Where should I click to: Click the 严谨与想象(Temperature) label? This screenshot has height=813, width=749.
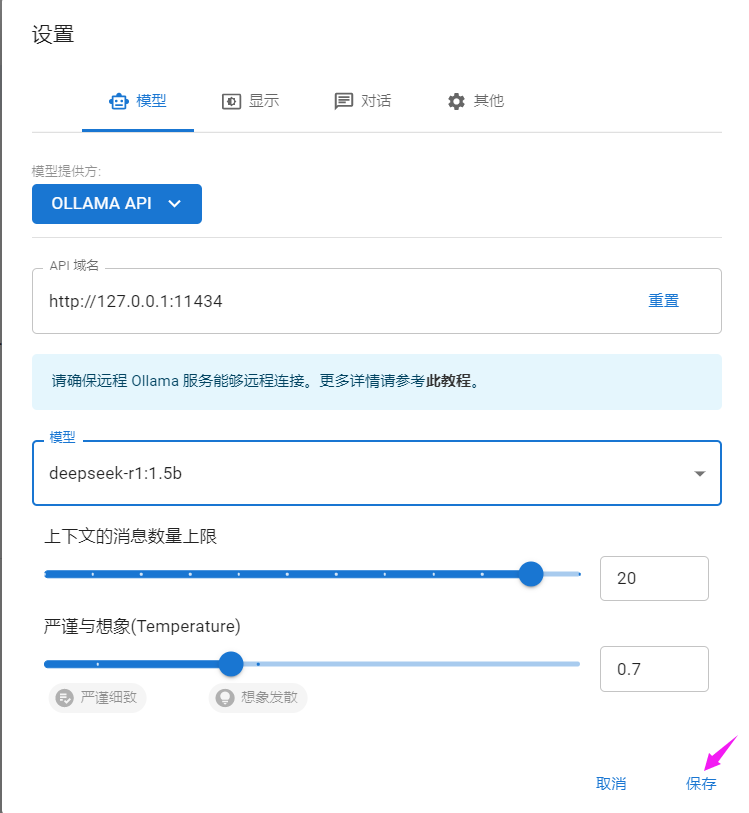142,626
